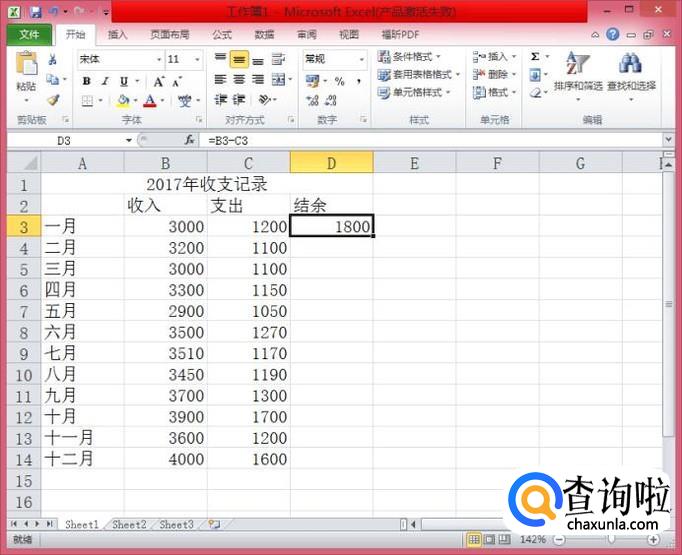Screen dimensions: 682x555
Task: Click the increase indent icon
Action: [x=239, y=100]
